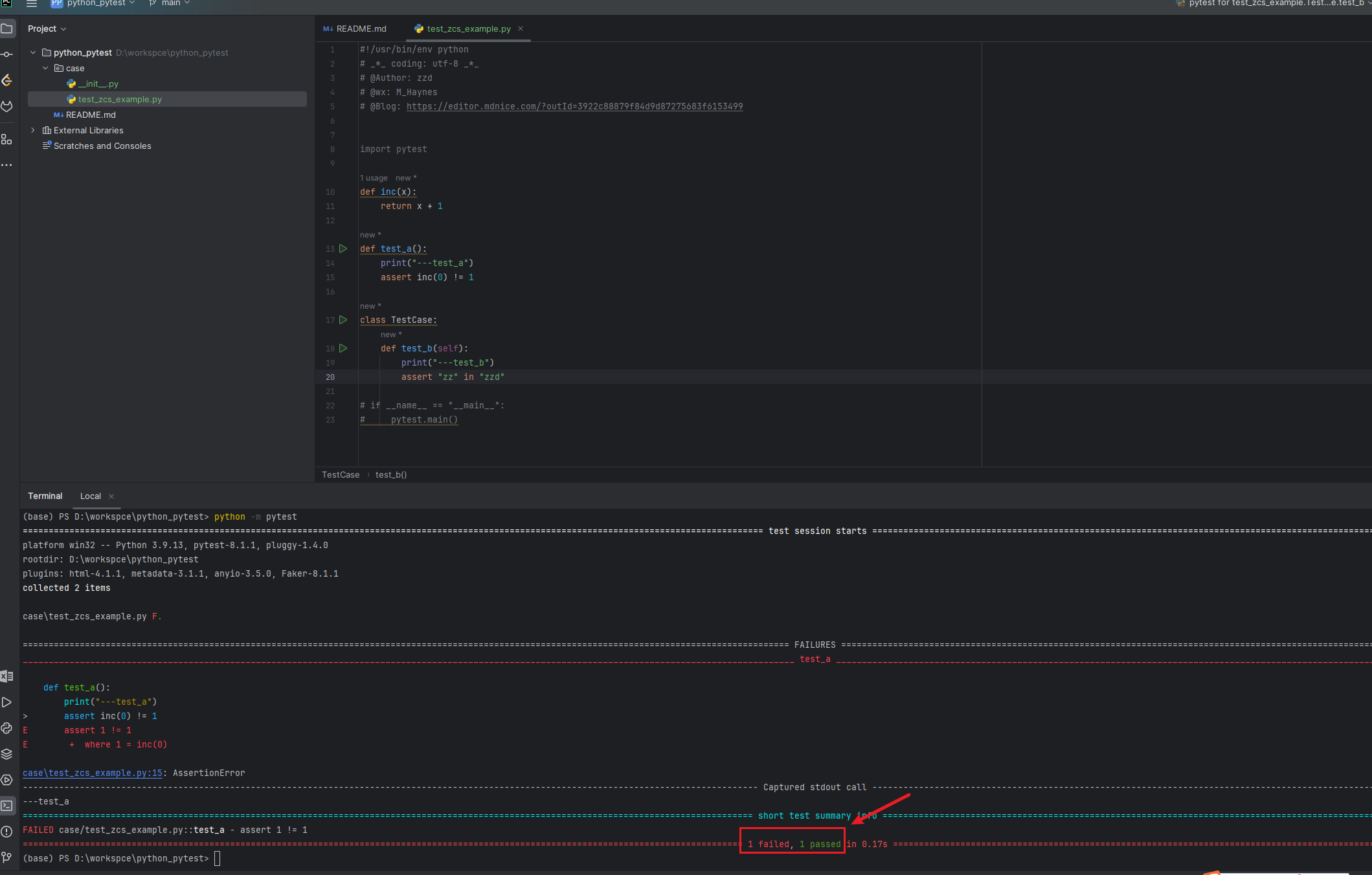Viewport: 1372px width, 875px height.
Task: Click 'collected 2 items' in terminal
Action: 67,588
